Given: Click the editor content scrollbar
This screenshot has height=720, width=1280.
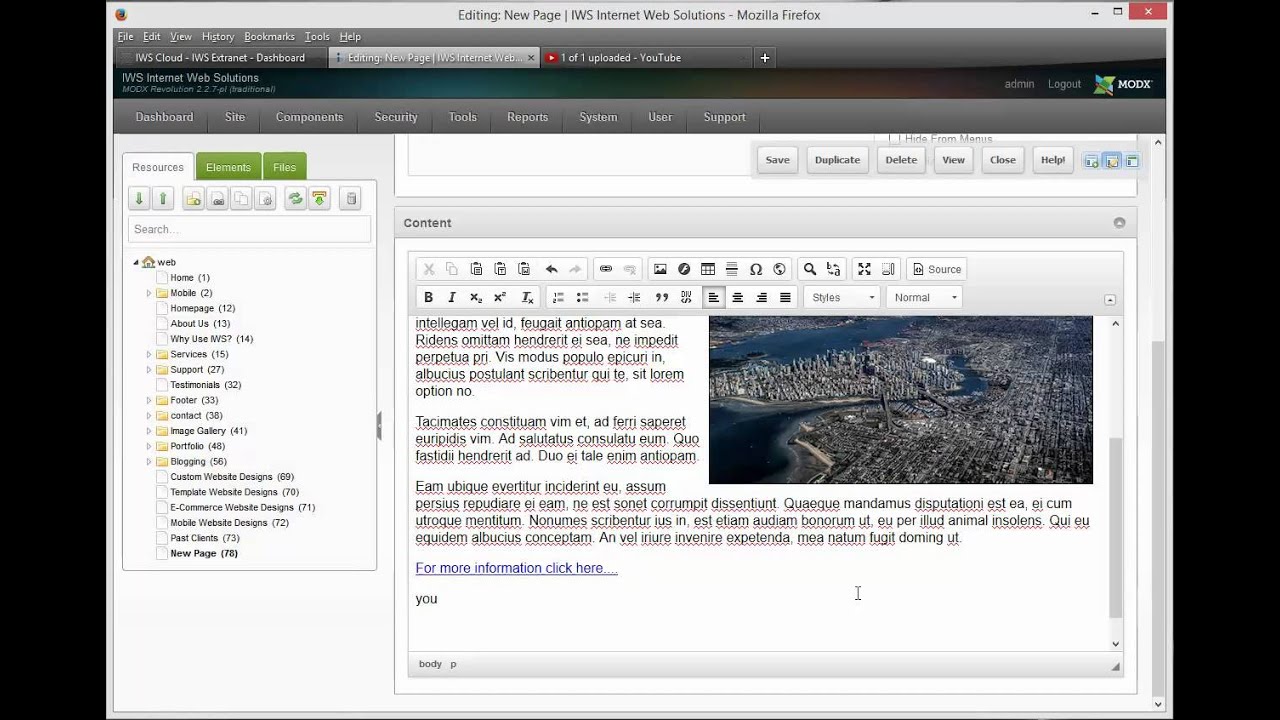Looking at the screenshot, I should [x=1116, y=527].
